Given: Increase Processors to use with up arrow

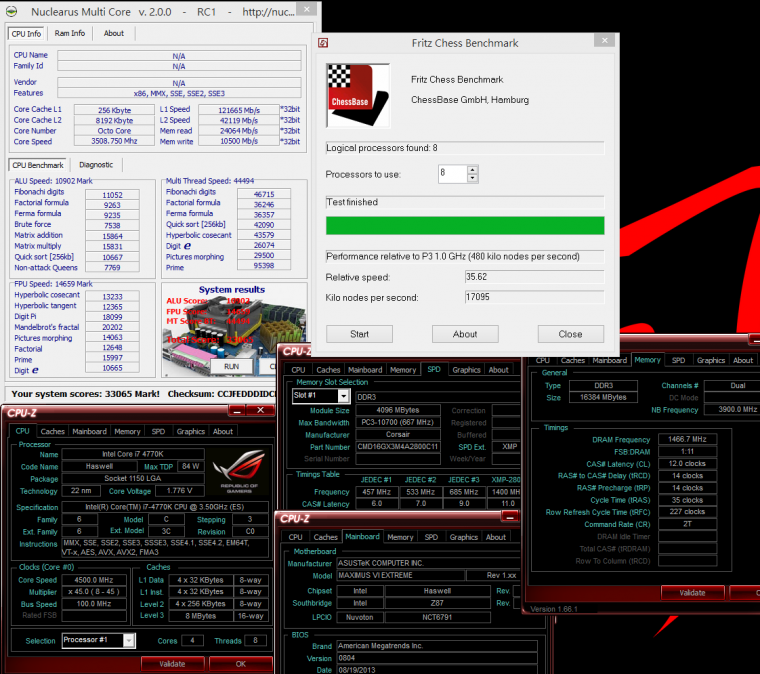Looking at the screenshot, I should coord(473,169).
